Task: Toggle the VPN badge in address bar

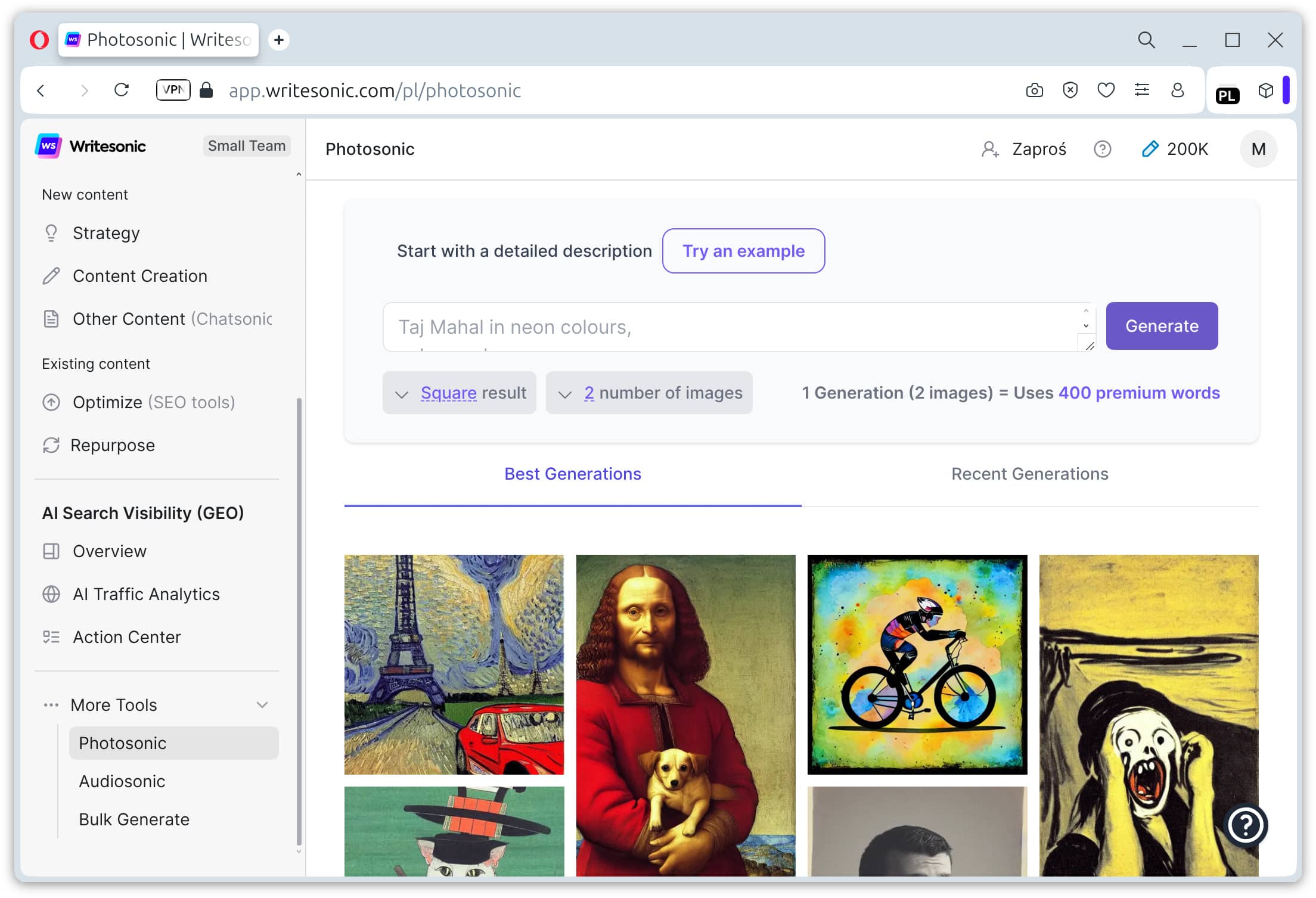Action: [x=173, y=90]
